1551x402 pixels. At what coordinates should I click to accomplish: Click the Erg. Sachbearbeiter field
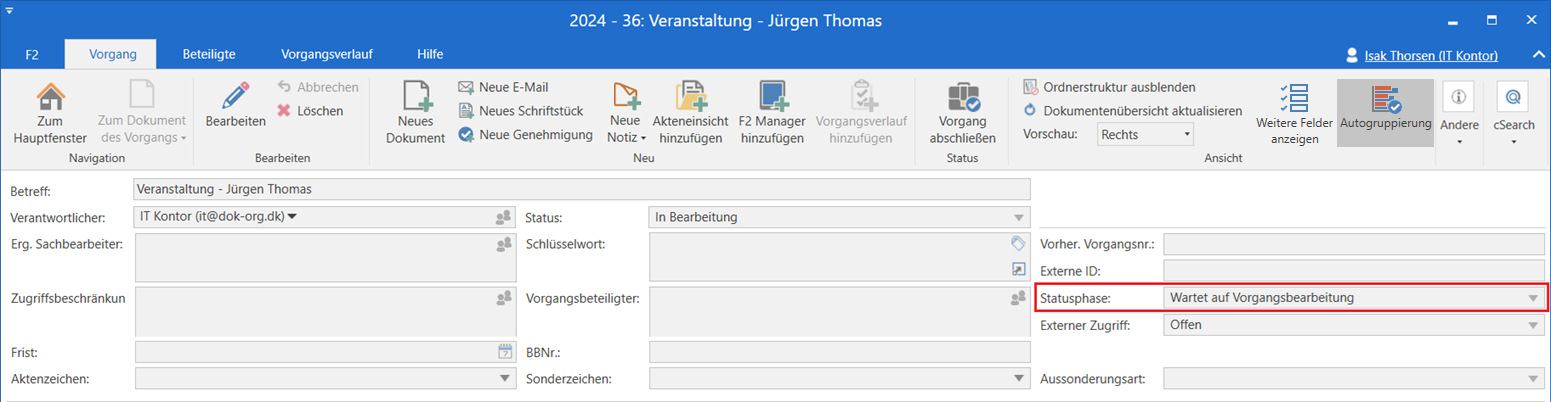pyautogui.click(x=325, y=258)
